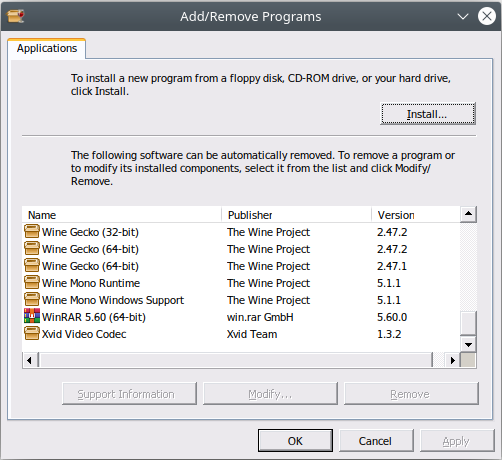The image size is (502, 460).
Task: Click the list's scroll down arrow
Action: (x=468, y=344)
